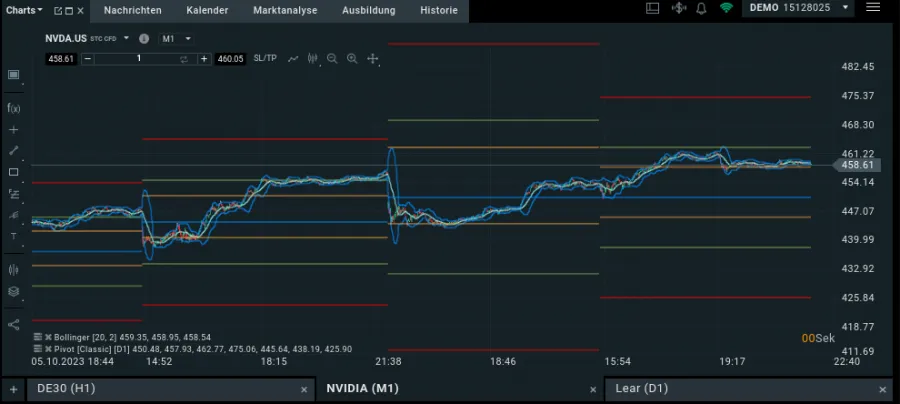Switch to the Marktanalyse tab

coord(285,10)
